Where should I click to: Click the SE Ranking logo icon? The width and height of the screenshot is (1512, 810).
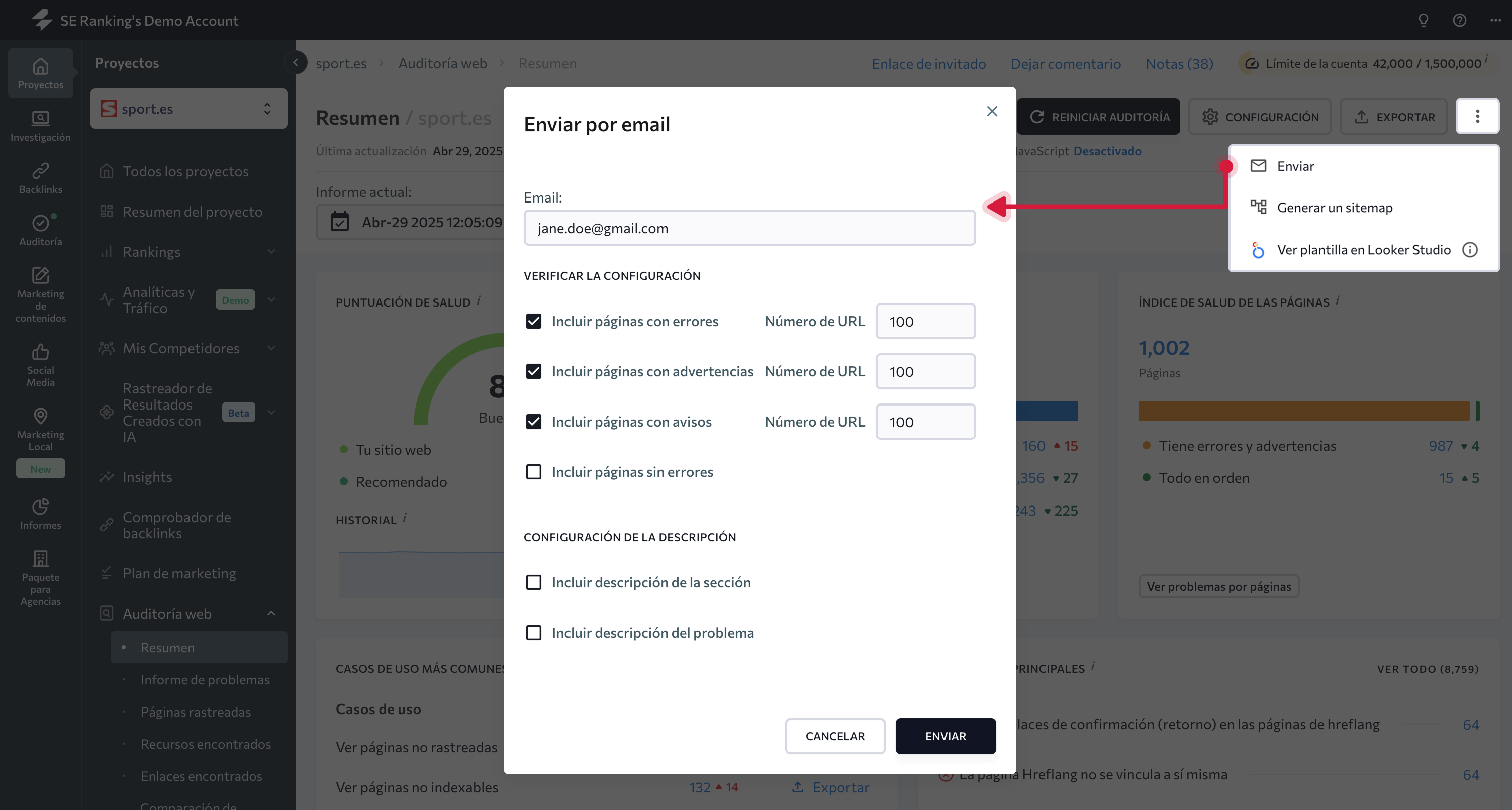(42, 20)
